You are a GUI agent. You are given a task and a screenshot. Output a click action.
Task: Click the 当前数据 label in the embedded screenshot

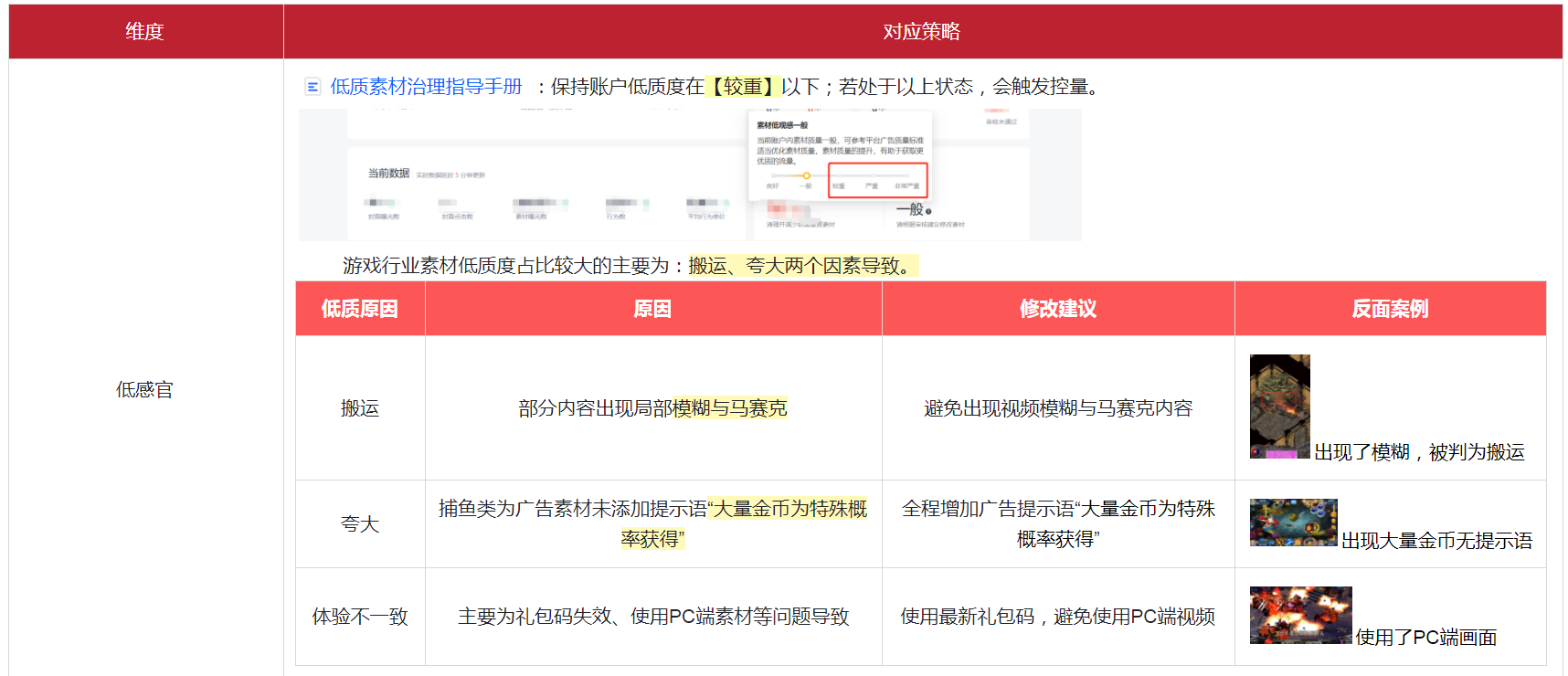click(388, 174)
